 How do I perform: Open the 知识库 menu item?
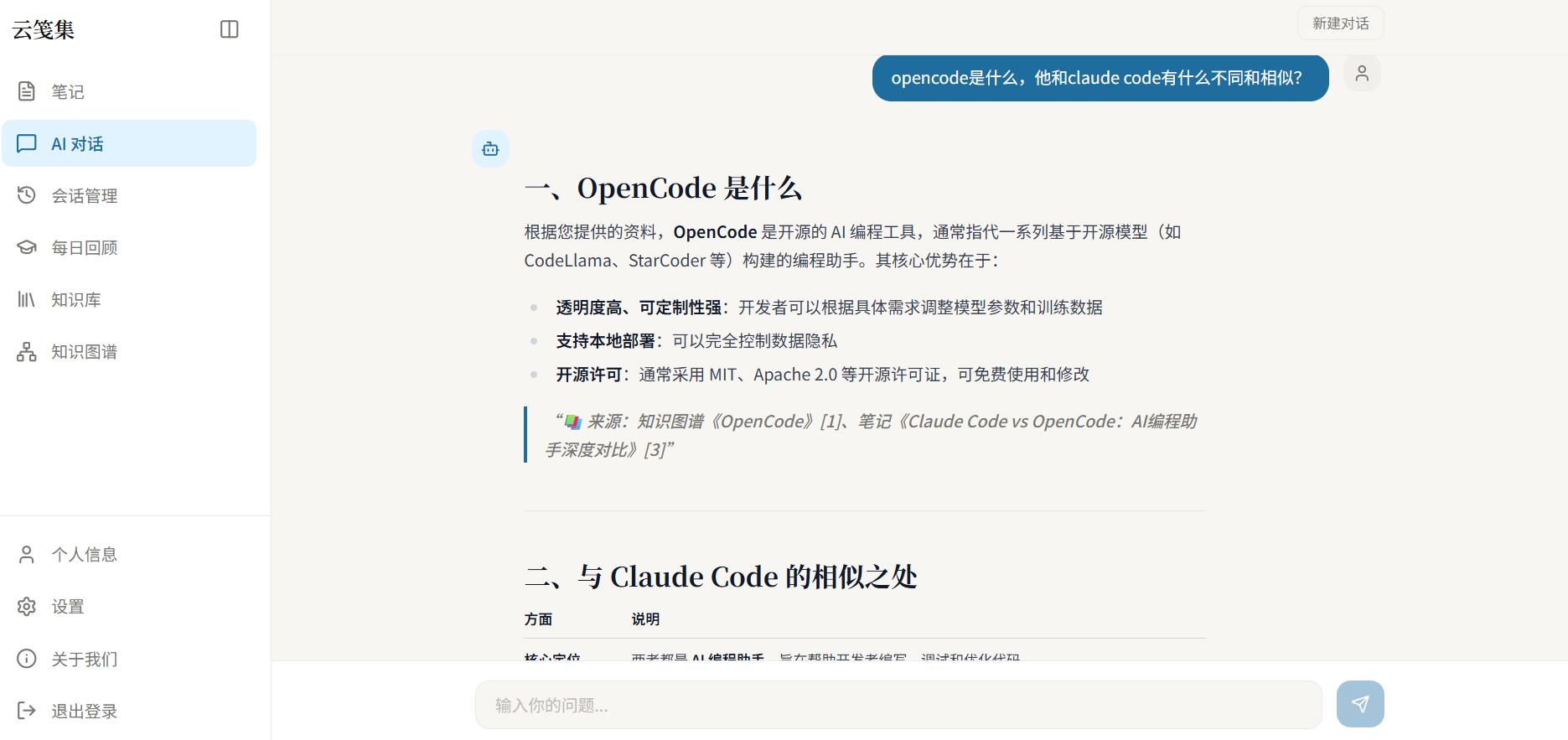click(x=129, y=299)
